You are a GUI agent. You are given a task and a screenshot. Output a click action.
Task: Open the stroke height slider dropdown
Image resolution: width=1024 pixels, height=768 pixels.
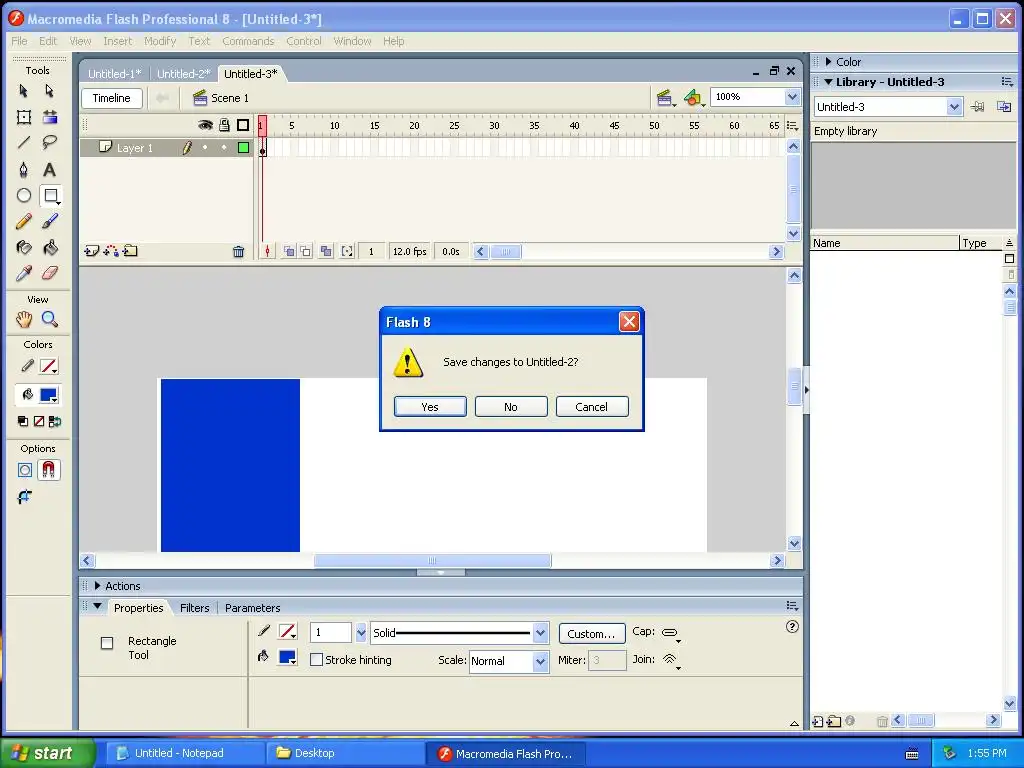coord(360,632)
